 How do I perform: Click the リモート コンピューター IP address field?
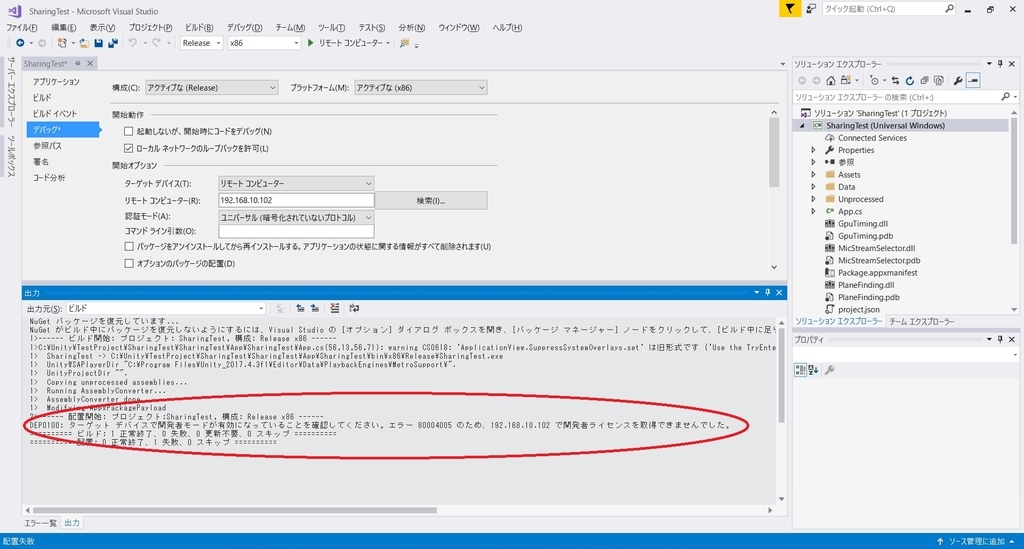296,200
